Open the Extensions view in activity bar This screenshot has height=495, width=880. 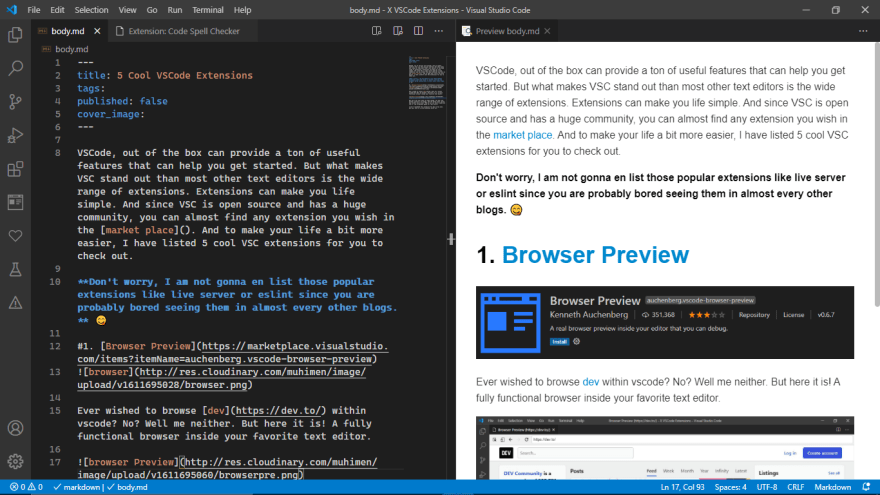tap(15, 169)
